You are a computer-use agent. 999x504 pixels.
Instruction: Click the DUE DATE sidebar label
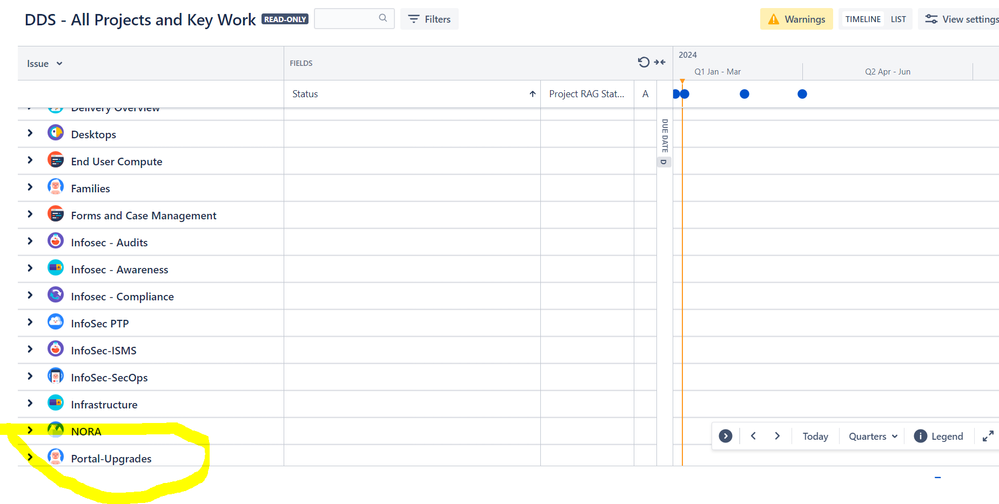point(665,136)
